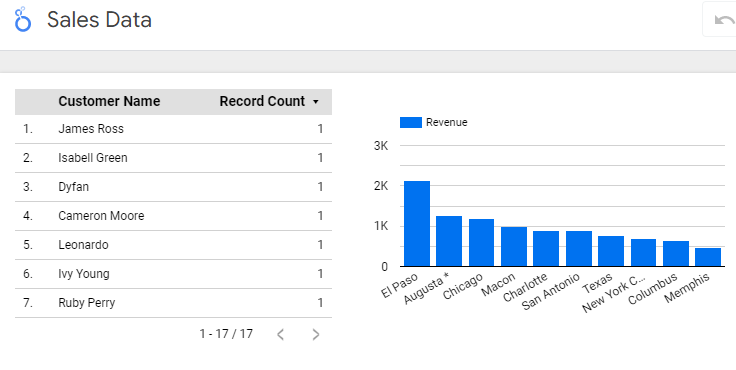The height and width of the screenshot is (370, 736).
Task: Click the Sales Data report title
Action: pyautogui.click(x=100, y=20)
